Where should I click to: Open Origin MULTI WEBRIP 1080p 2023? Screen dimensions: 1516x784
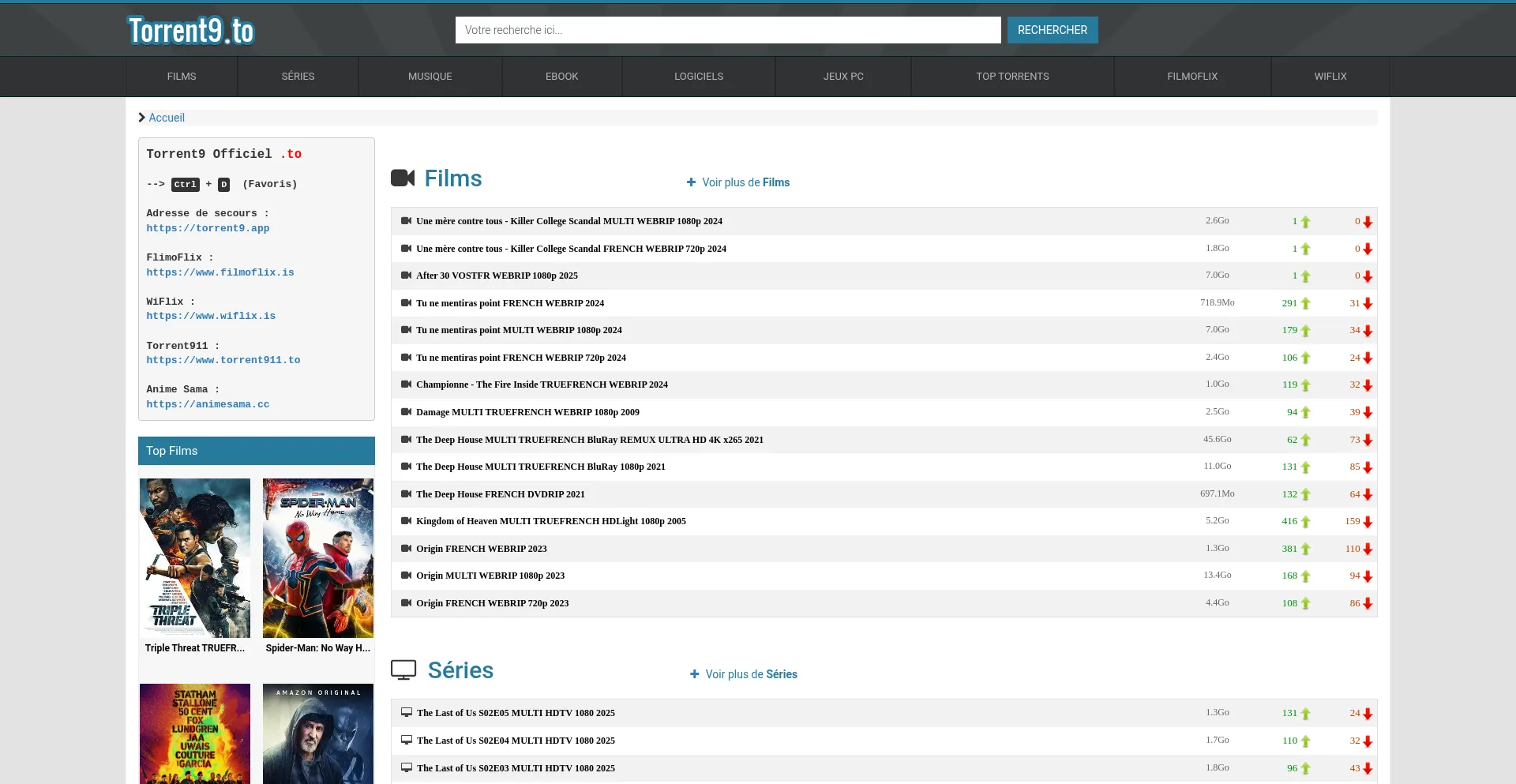(490, 576)
